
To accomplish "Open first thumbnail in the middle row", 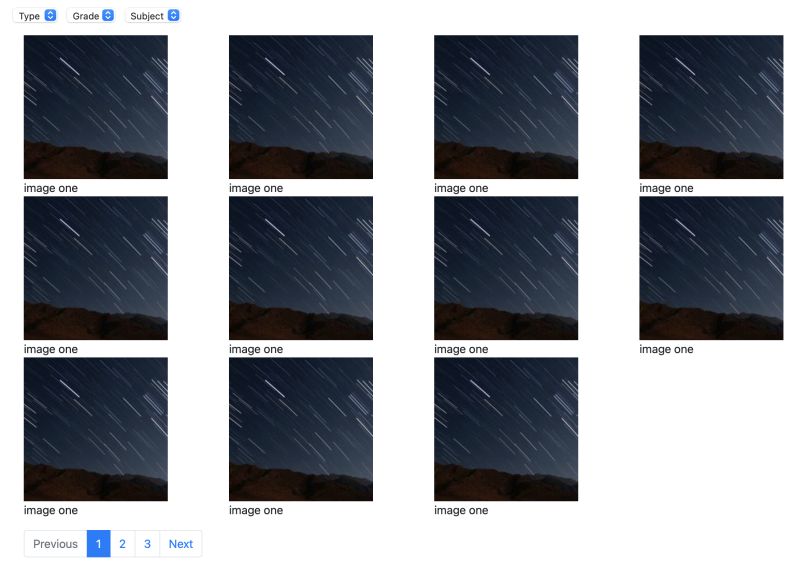I will (x=96, y=268).
